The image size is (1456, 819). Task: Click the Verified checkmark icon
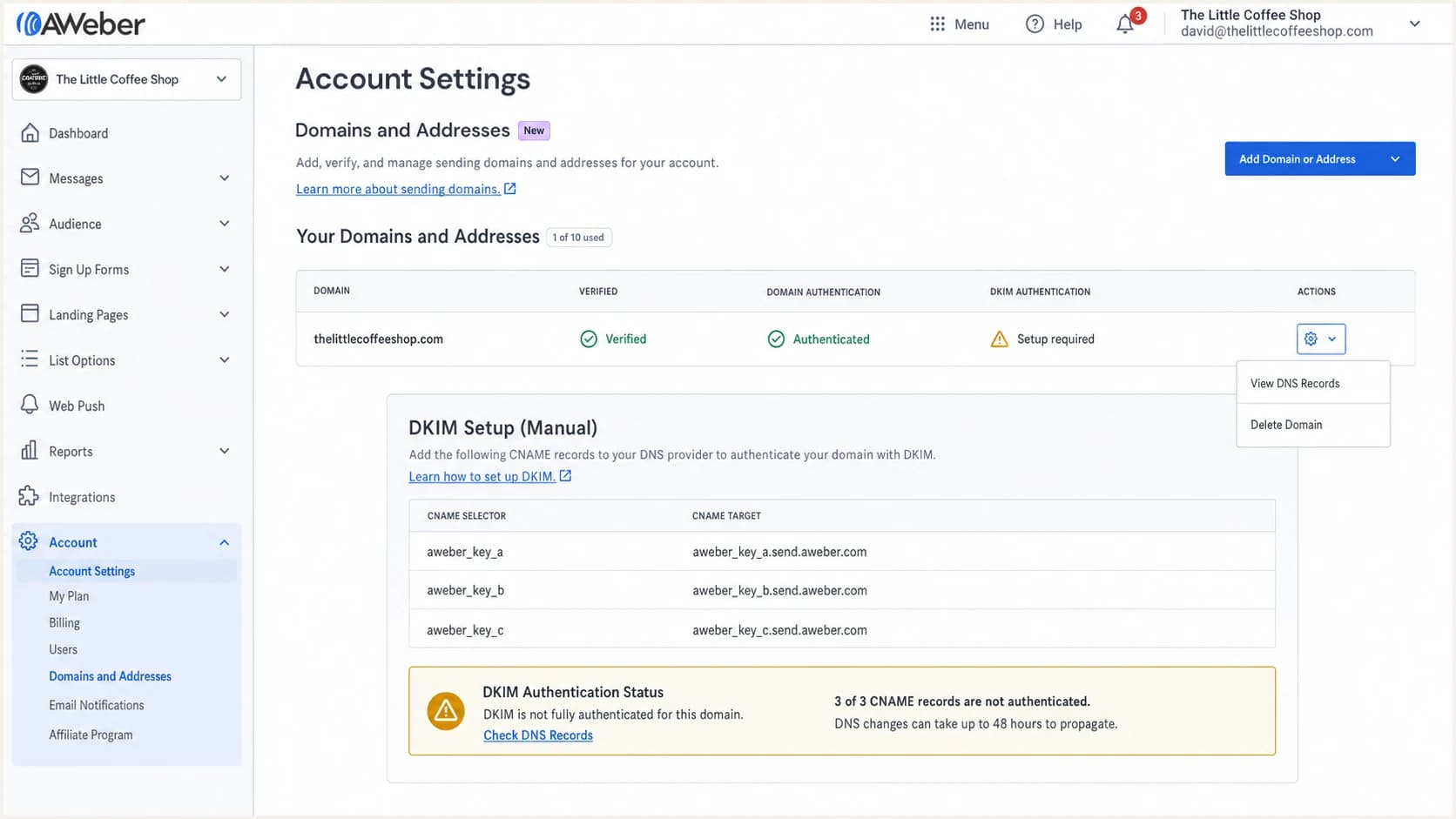click(x=589, y=339)
